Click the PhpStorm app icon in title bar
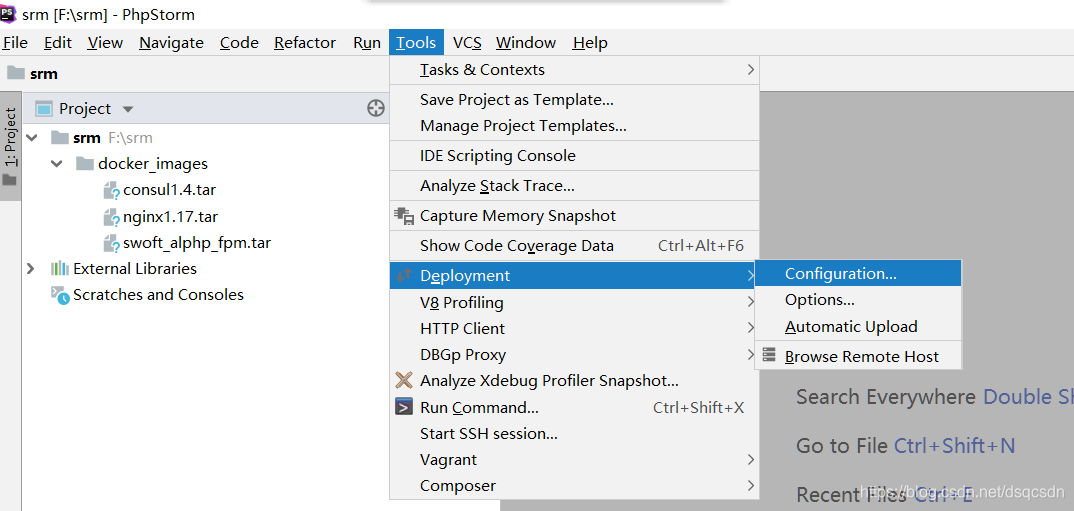1074x511 pixels. click(x=8, y=14)
